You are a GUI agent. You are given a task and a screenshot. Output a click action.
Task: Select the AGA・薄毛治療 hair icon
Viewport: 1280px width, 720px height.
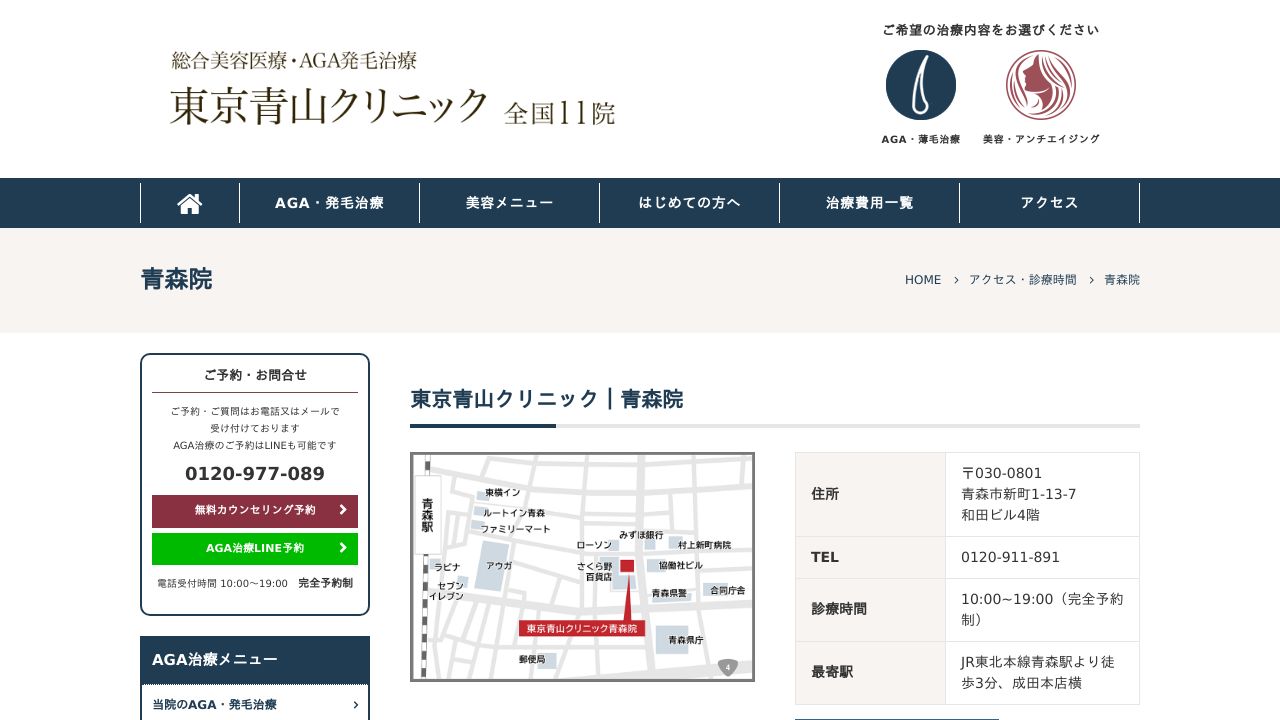point(920,85)
